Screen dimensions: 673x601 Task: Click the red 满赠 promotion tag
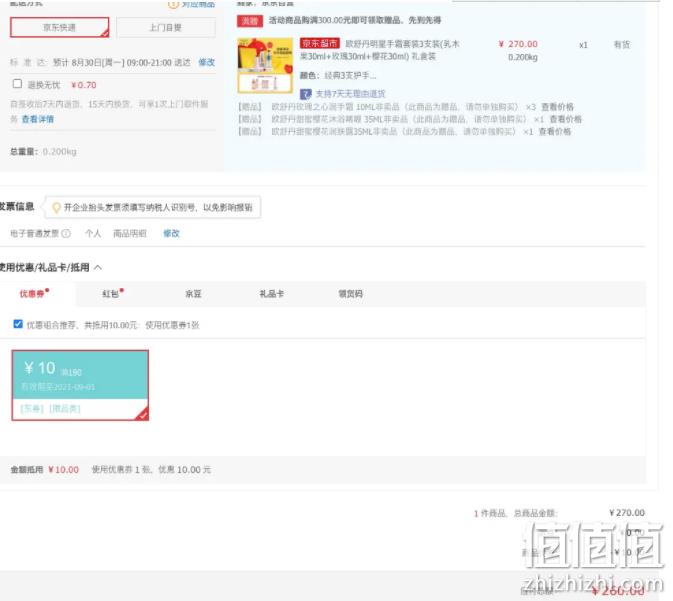click(x=250, y=21)
